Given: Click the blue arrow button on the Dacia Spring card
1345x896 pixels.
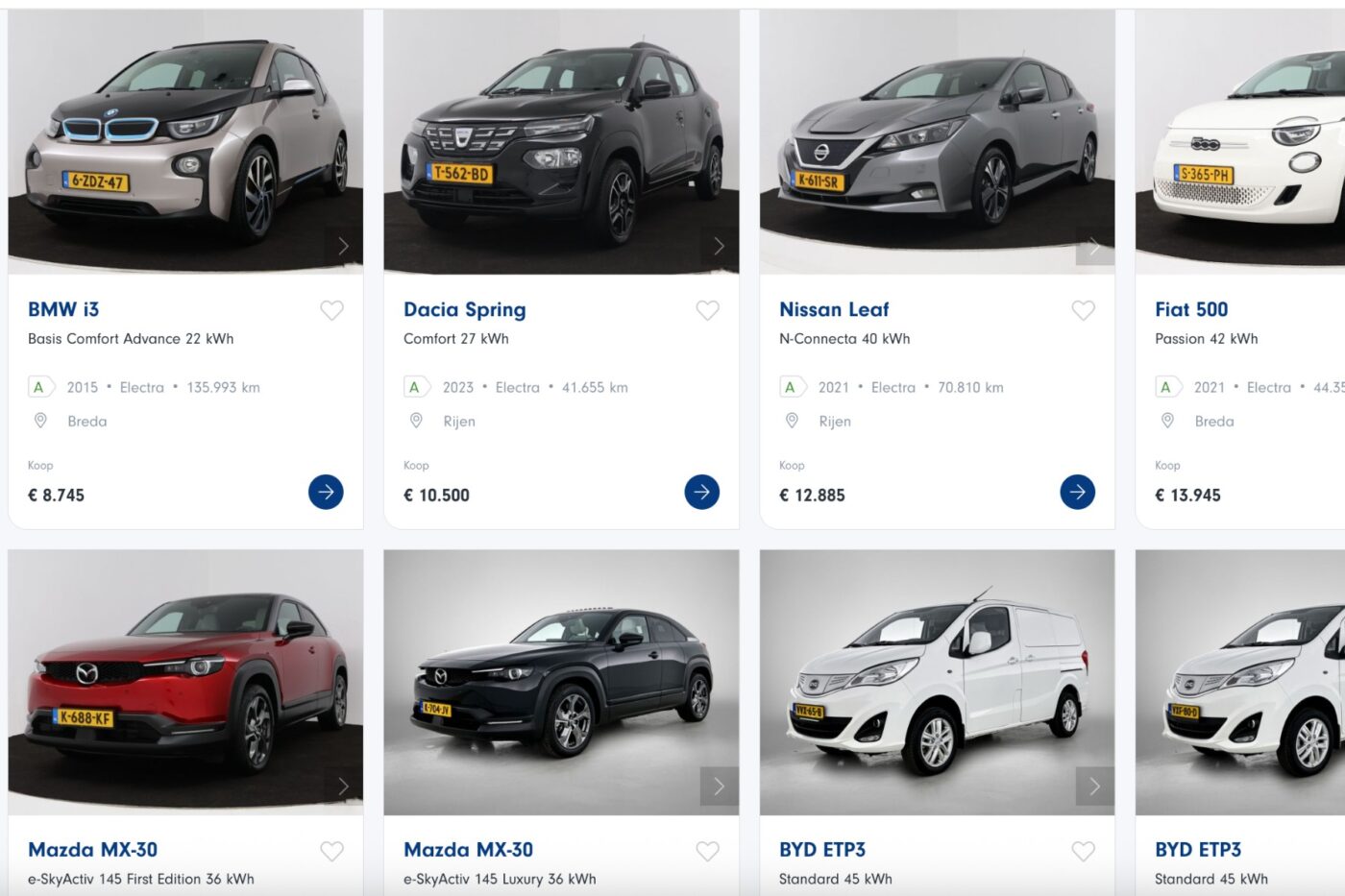Looking at the screenshot, I should [x=702, y=492].
